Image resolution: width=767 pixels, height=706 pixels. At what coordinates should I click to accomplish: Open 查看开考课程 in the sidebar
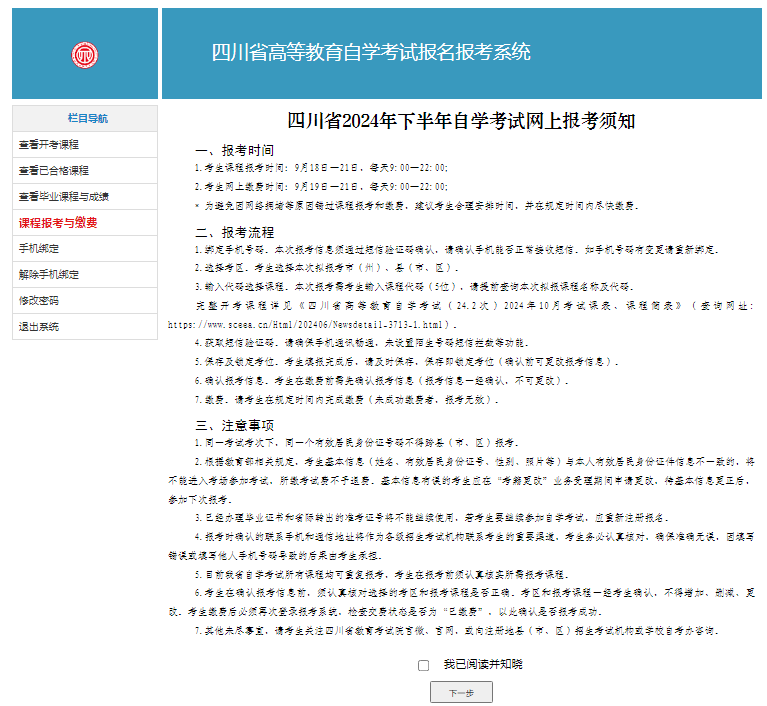click(x=48, y=145)
